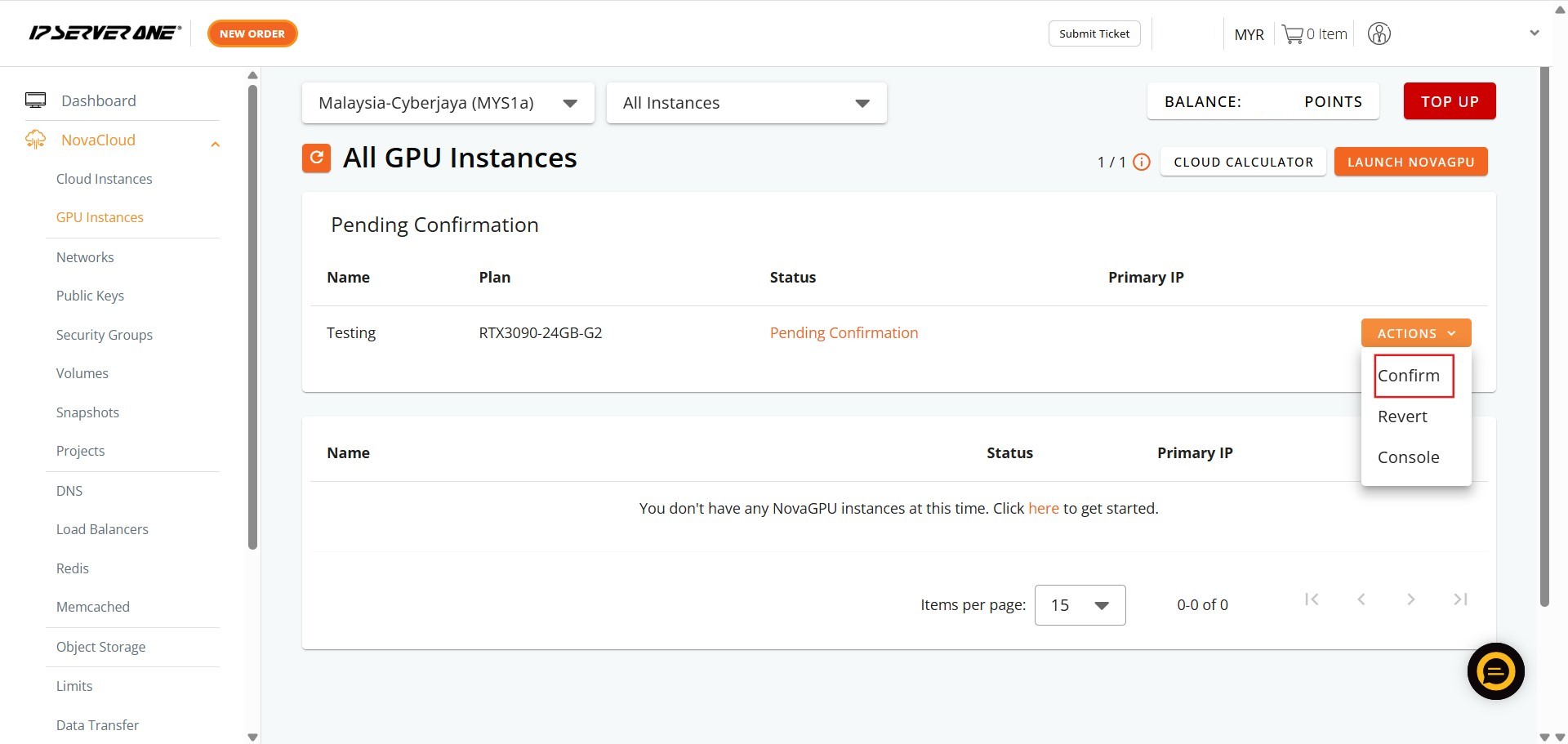
Task: Expand the All Instances filter dropdown
Action: point(746,103)
